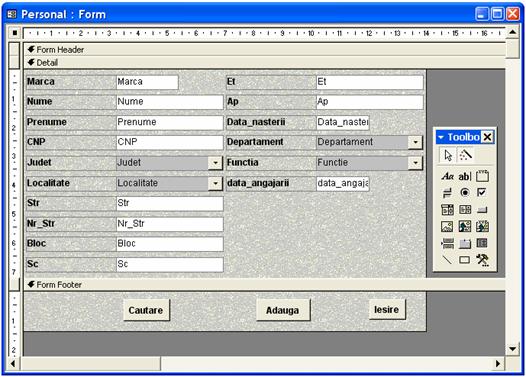Select the Option Button radio tool
The width and height of the screenshot is (526, 377).
(465, 193)
